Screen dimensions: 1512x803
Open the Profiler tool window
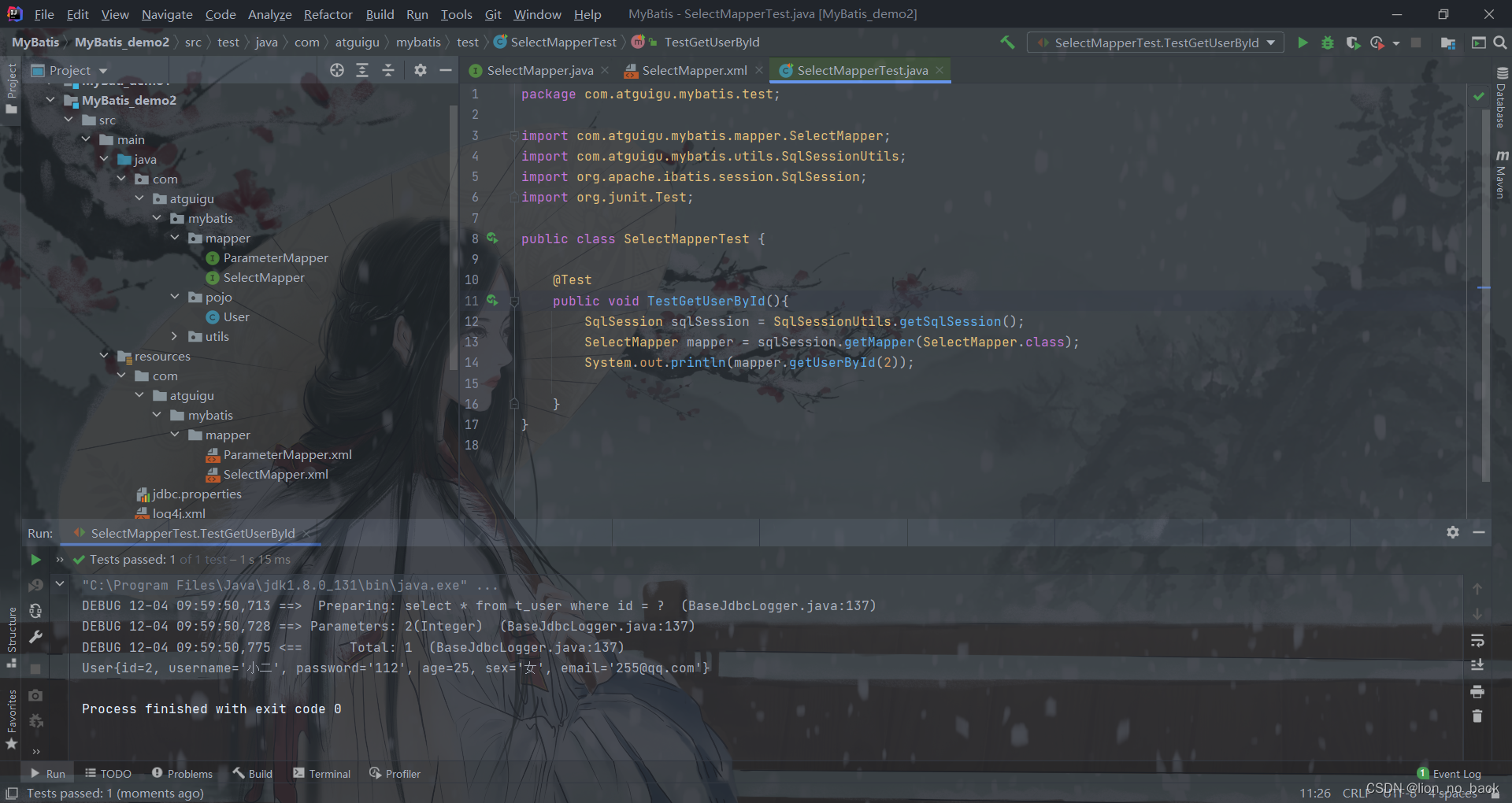(x=395, y=774)
